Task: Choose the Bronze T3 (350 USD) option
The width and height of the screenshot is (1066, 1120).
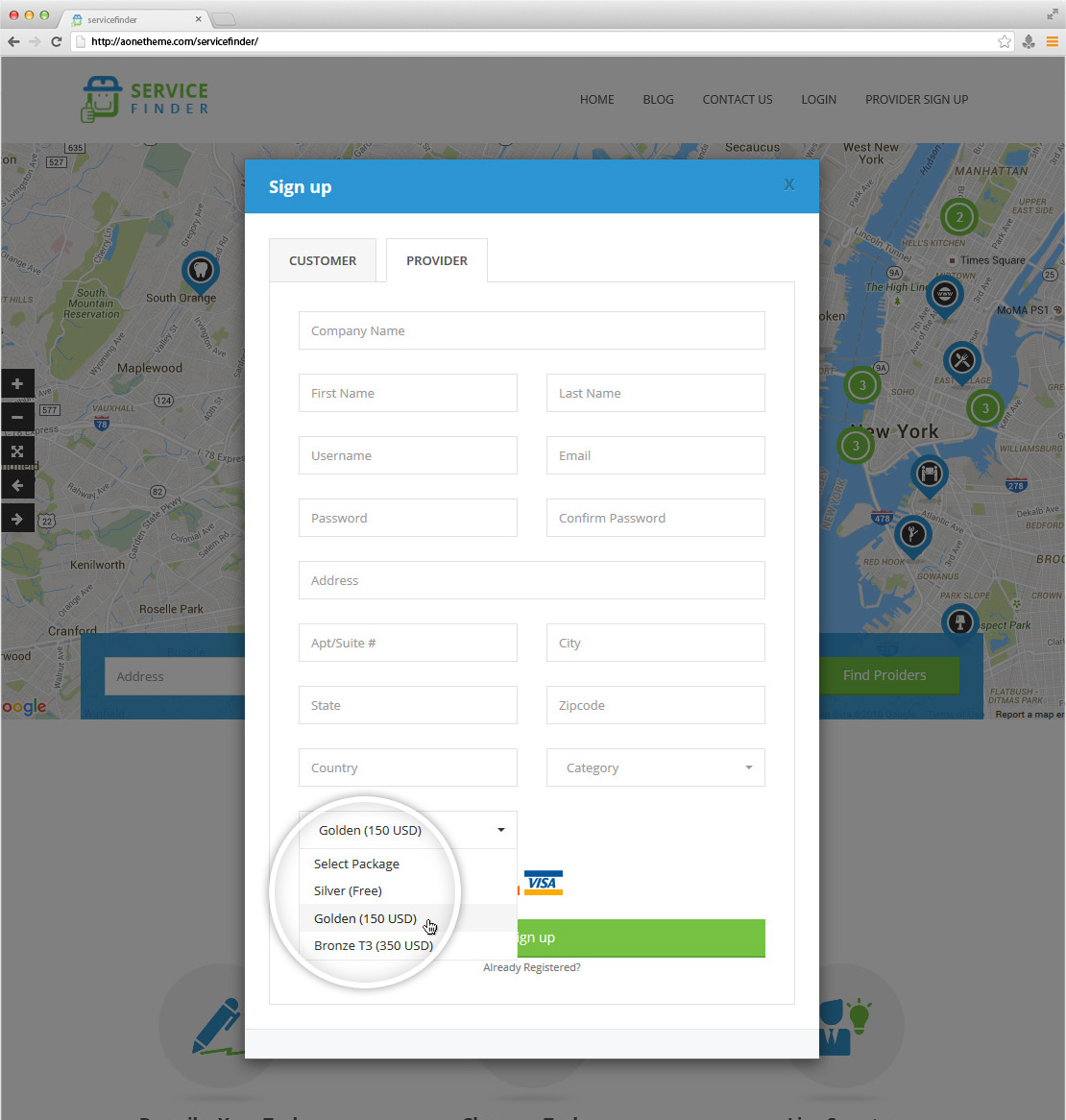Action: pyautogui.click(x=374, y=945)
